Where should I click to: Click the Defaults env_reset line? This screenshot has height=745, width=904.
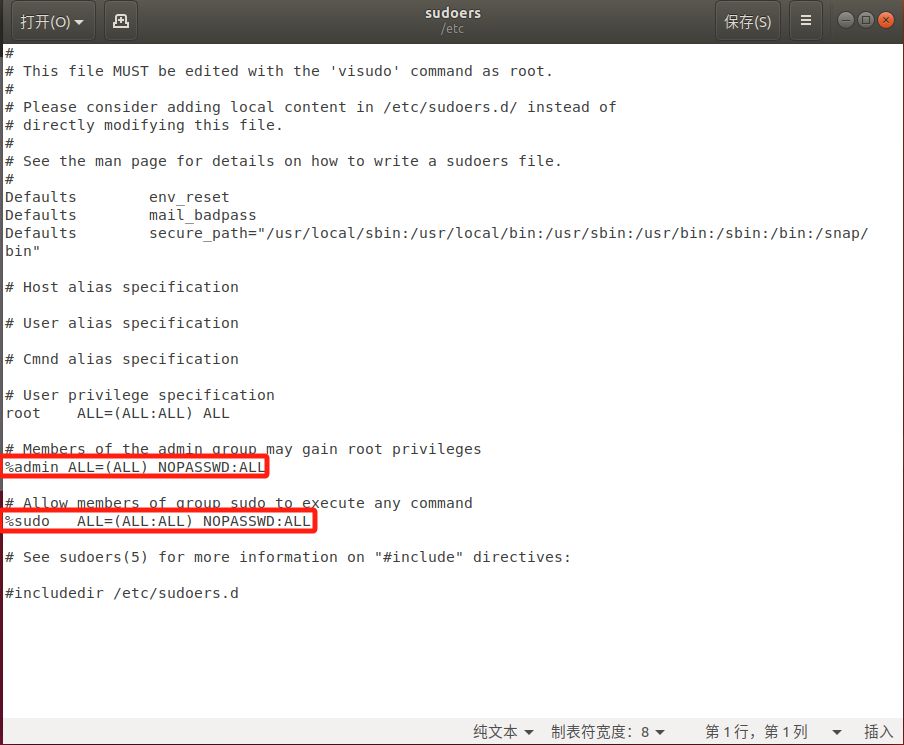point(117,197)
